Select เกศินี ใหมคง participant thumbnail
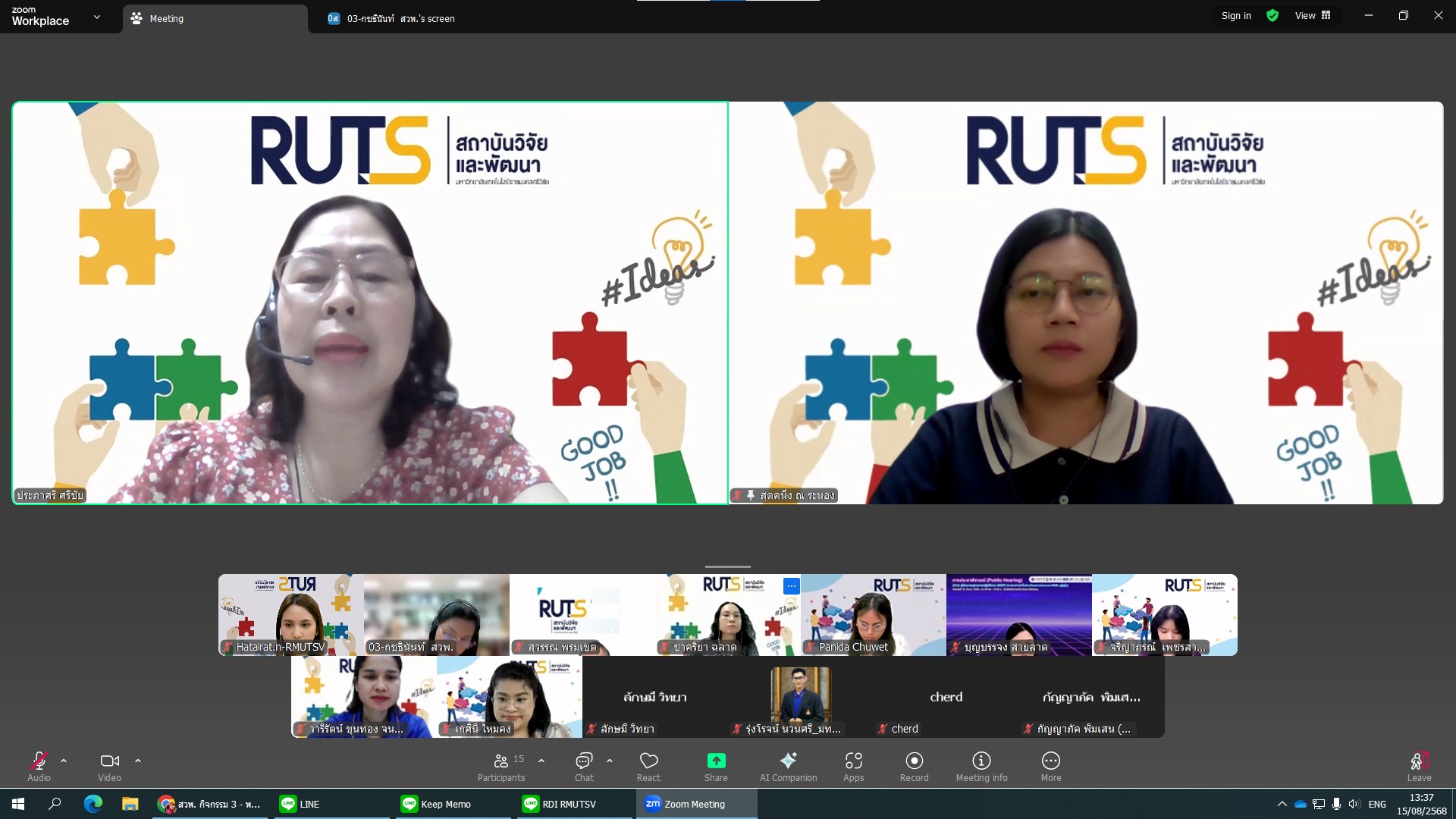 (510, 697)
